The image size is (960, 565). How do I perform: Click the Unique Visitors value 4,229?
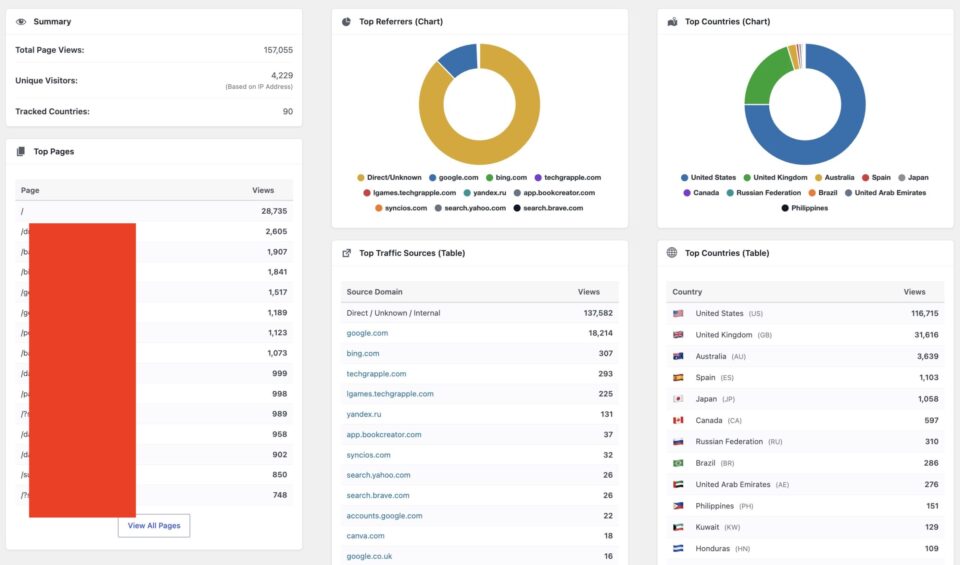[282, 75]
